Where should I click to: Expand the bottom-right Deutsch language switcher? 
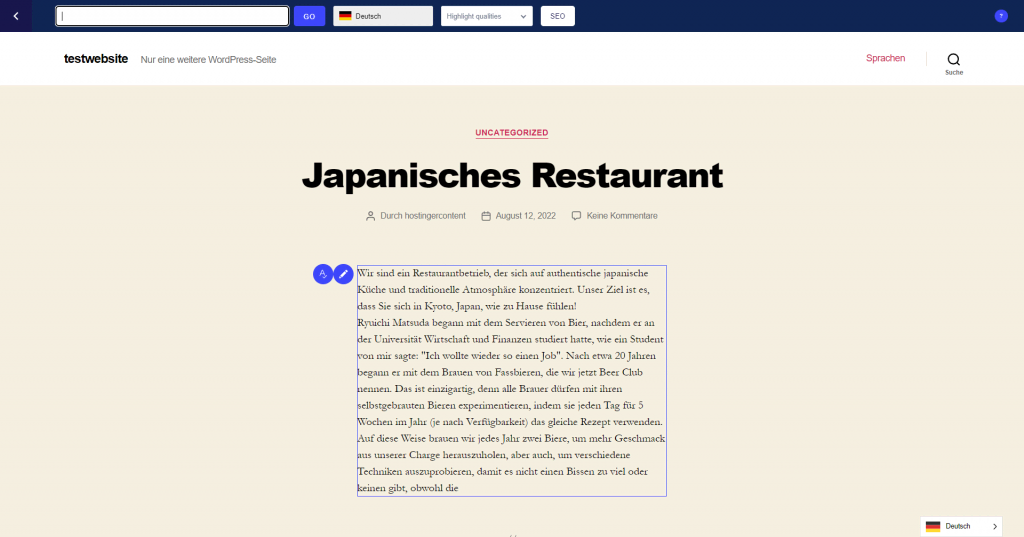tap(961, 526)
